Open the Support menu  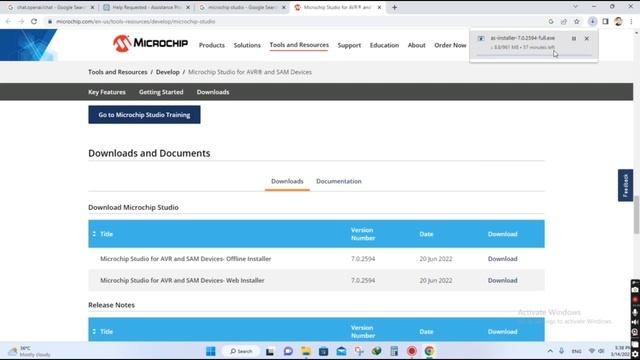coord(349,45)
